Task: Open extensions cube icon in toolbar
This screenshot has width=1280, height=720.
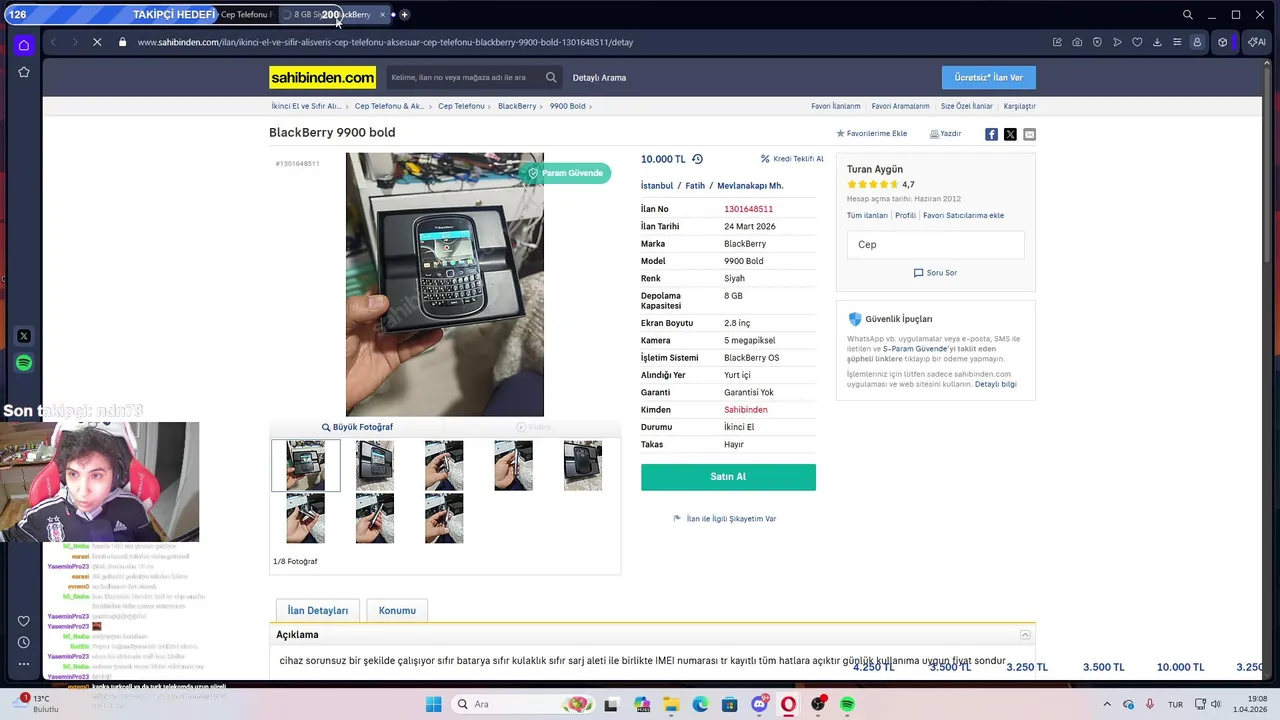Action: 1222,42
